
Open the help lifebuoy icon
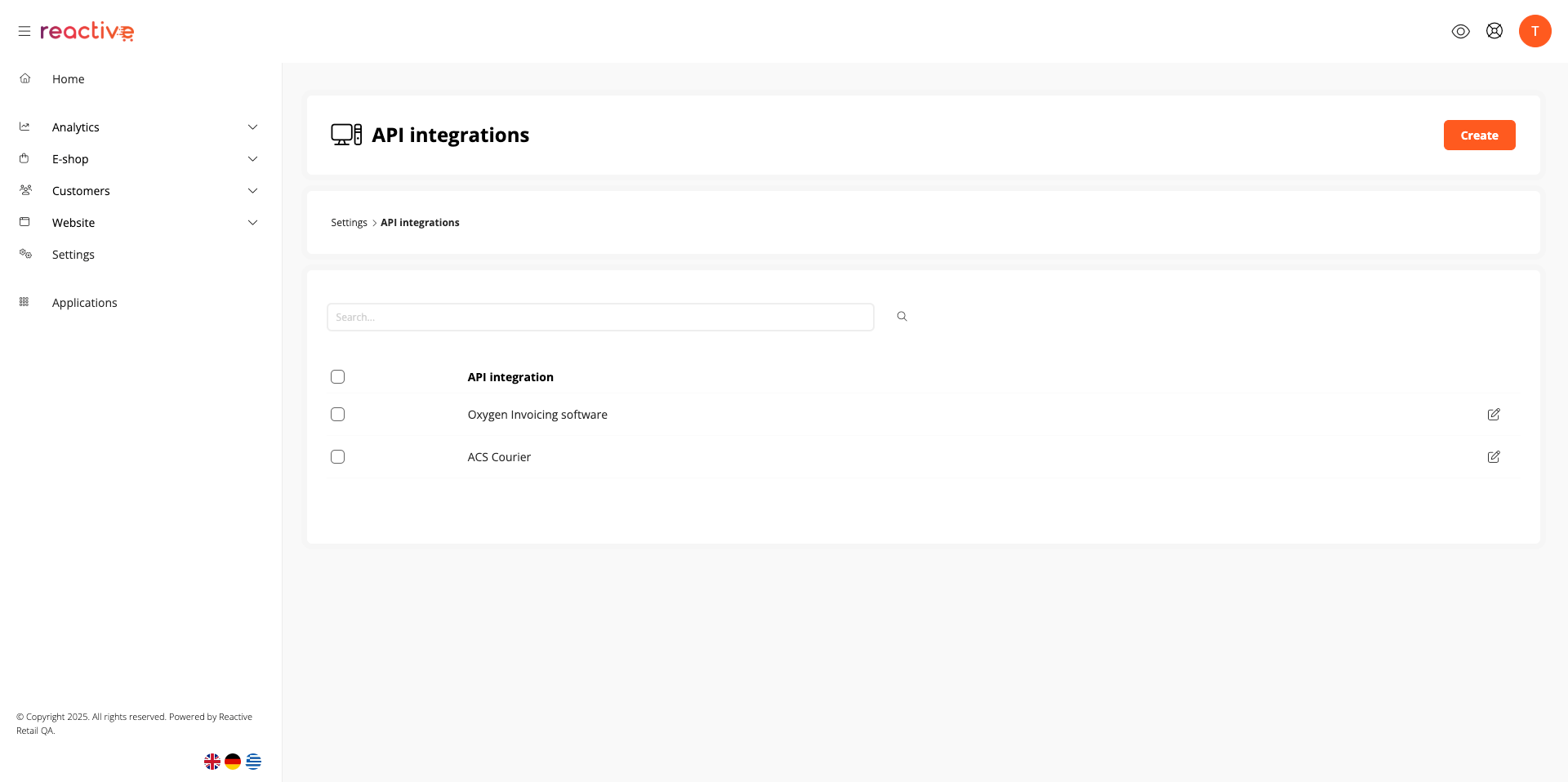[1494, 31]
